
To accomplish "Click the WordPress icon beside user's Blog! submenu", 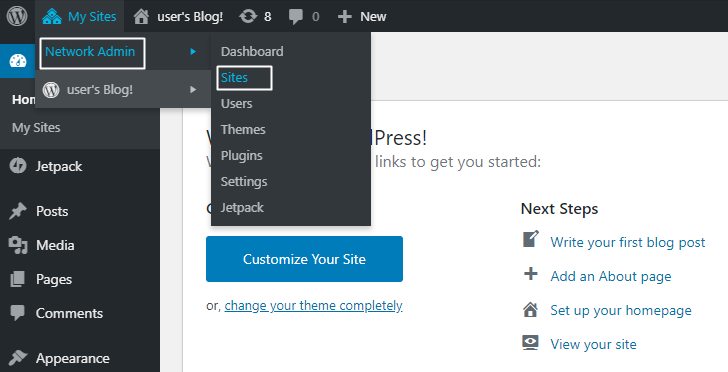I will point(51,89).
